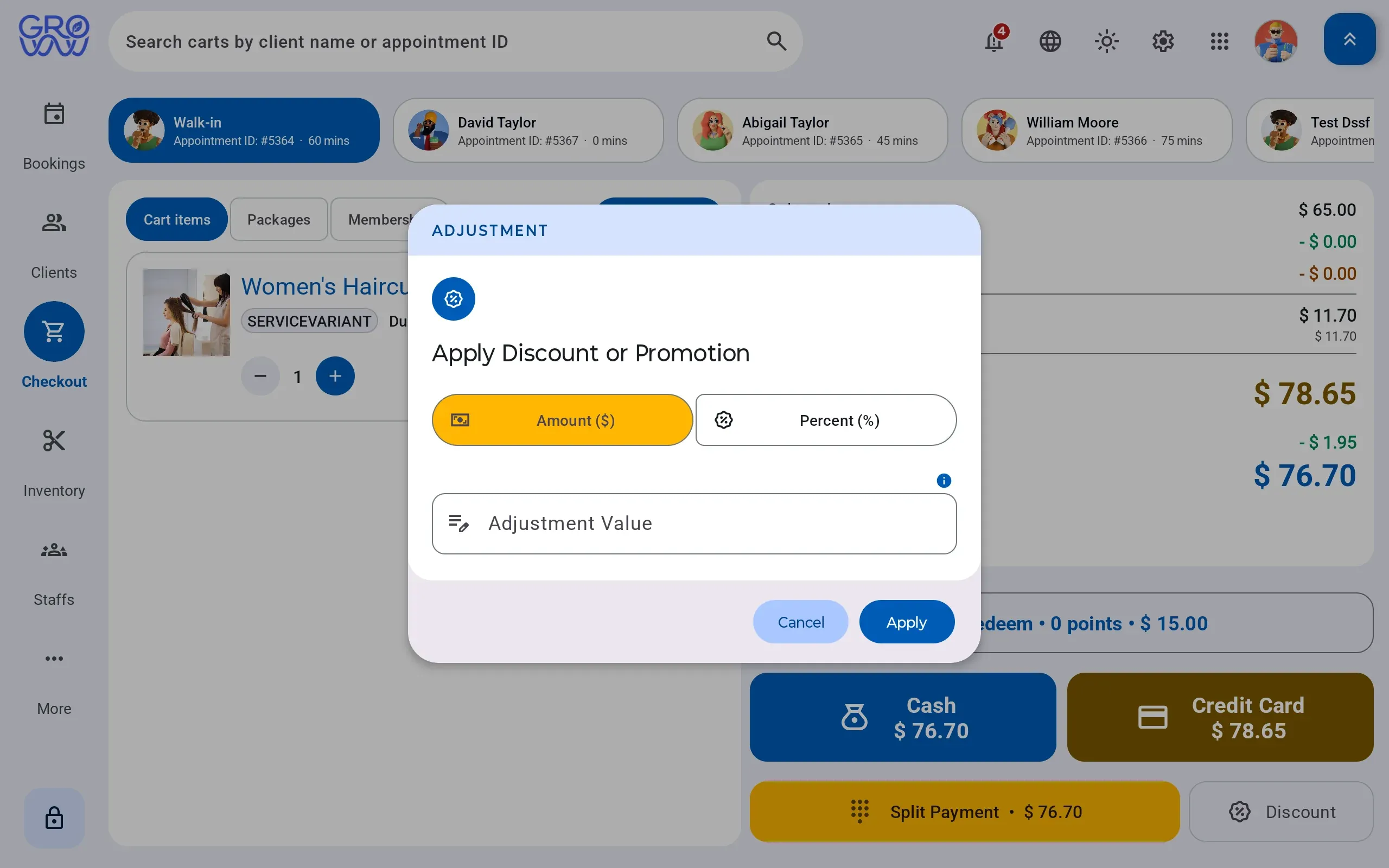Increase Women's Haircut quantity with plus
The image size is (1389, 868).
coord(335,376)
